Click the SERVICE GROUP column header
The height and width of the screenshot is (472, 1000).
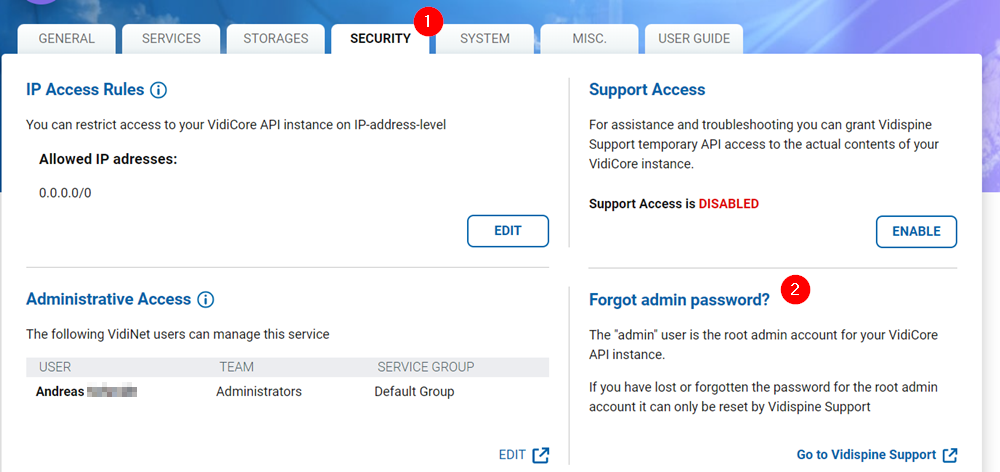425,367
